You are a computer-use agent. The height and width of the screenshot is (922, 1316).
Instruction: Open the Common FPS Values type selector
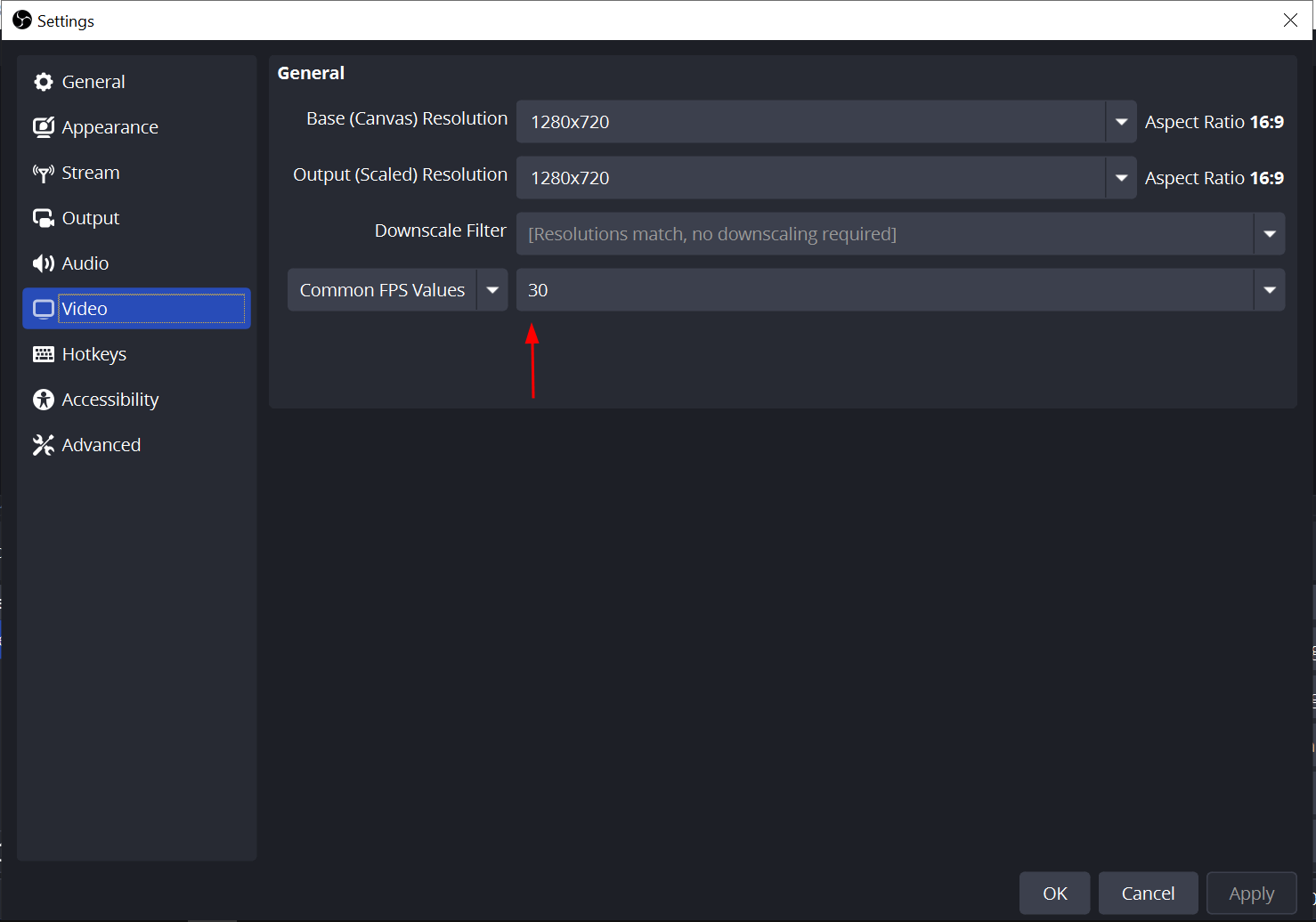pyautogui.click(x=397, y=290)
